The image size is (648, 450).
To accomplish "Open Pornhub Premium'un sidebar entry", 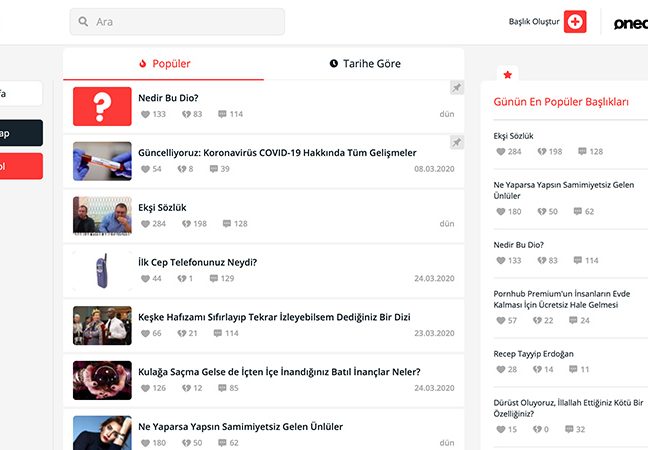I will tap(562, 299).
